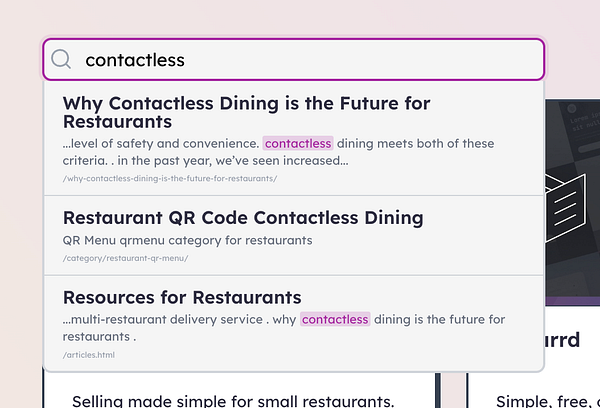The height and width of the screenshot is (408, 600).
Task: Click the first result's snippet about safety and convenience
Action: pyautogui.click(x=160, y=144)
